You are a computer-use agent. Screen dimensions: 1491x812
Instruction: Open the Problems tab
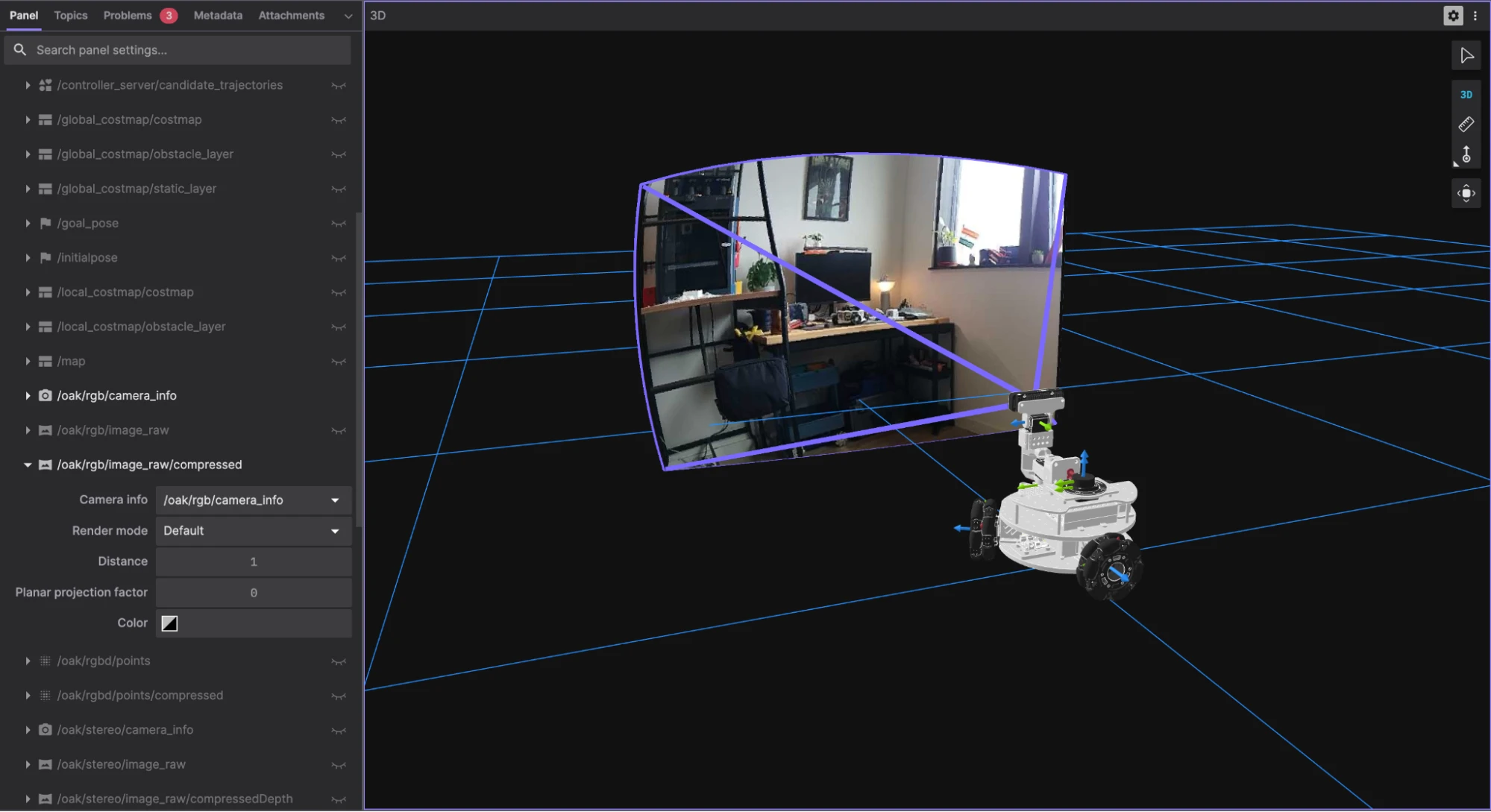139,16
